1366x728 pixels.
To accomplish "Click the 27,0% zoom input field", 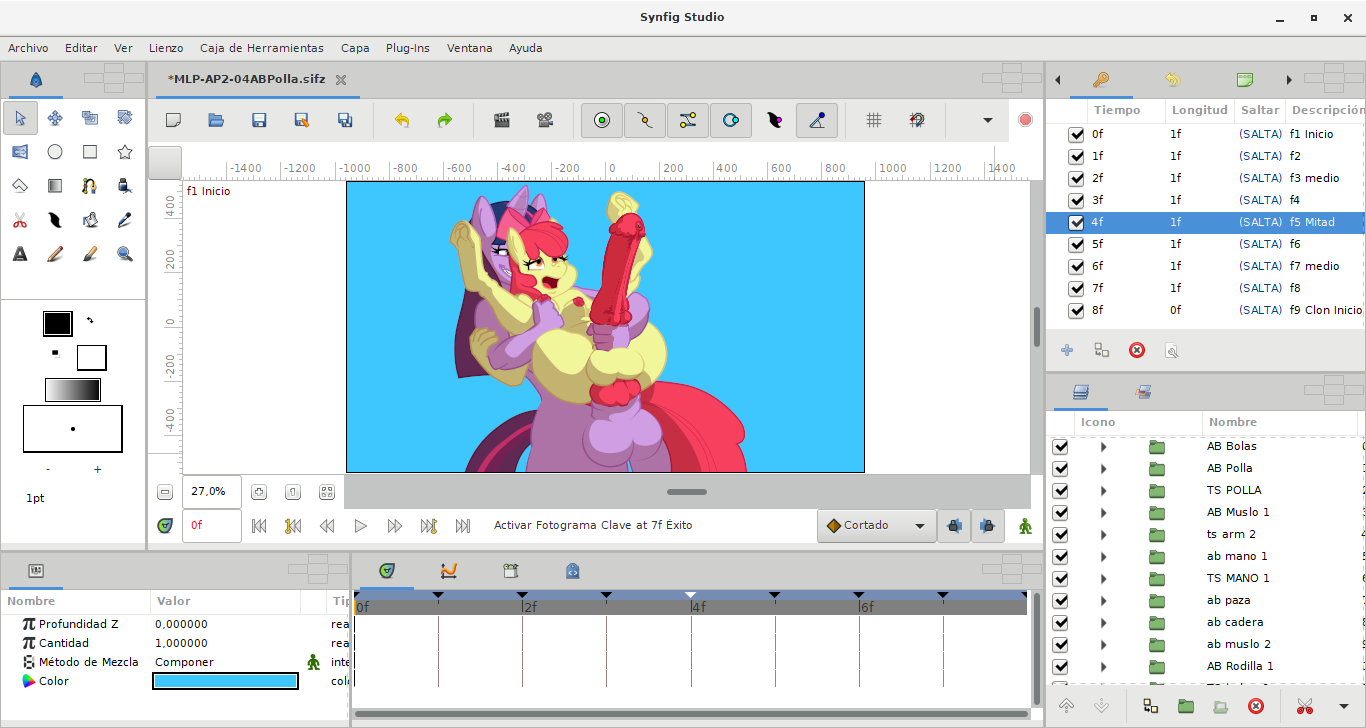I will pyautogui.click(x=211, y=492).
